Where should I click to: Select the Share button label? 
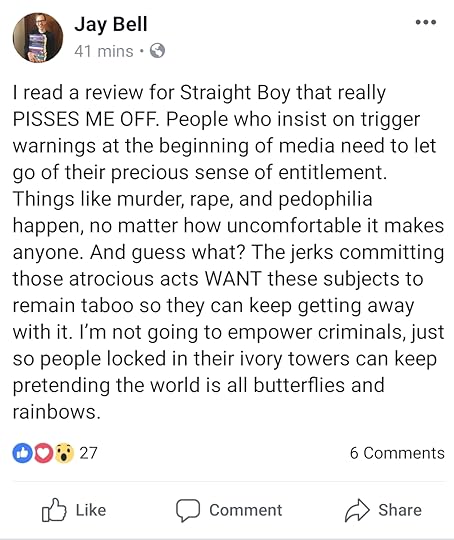[400, 510]
